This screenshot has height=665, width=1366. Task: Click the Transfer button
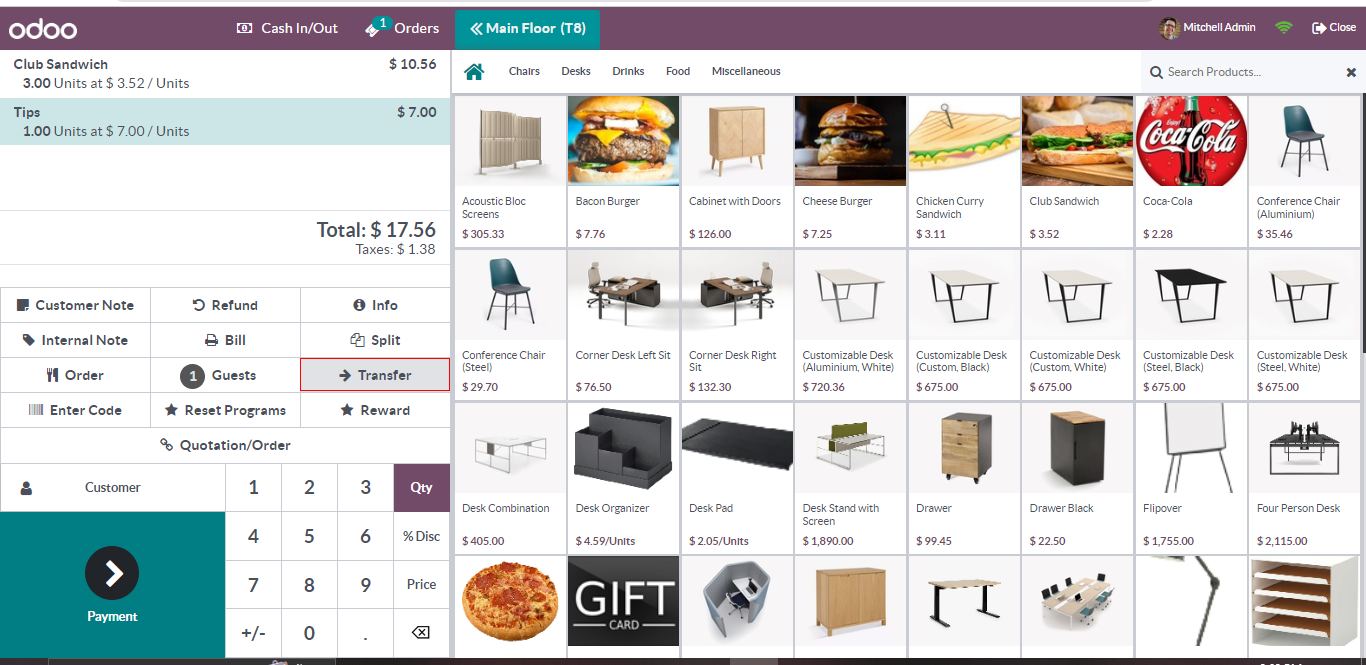click(x=375, y=375)
